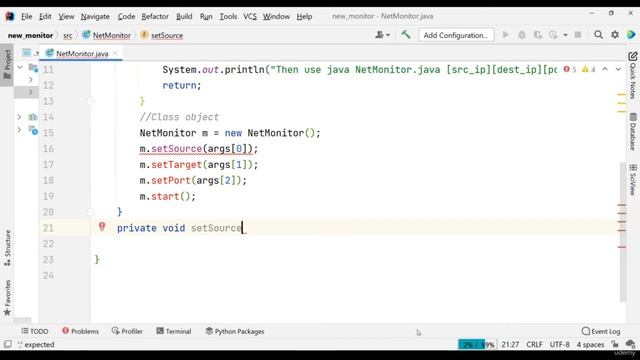Open the user account dropdown icon
The image size is (640, 360).
click(382, 35)
